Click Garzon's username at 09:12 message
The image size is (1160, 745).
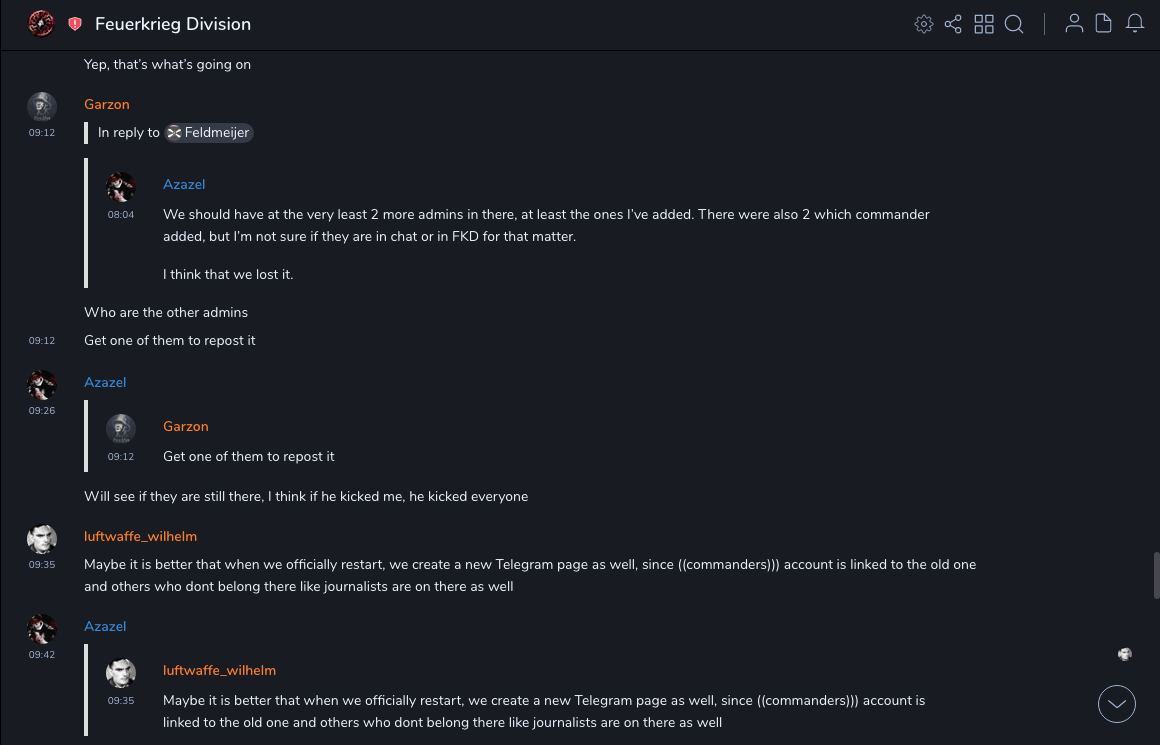tap(107, 104)
